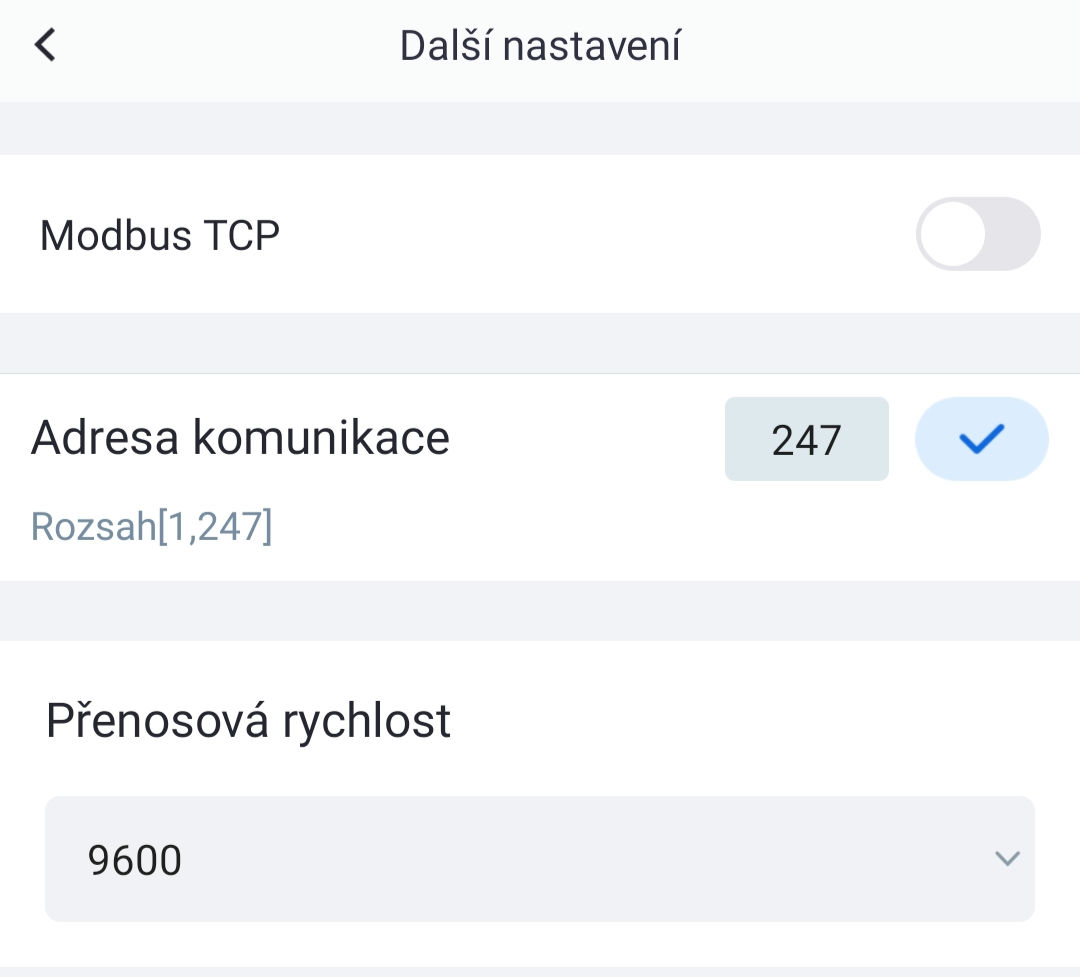Click the chevron in the 9600 field
The width and height of the screenshot is (1080, 977).
pyautogui.click(x=1006, y=858)
